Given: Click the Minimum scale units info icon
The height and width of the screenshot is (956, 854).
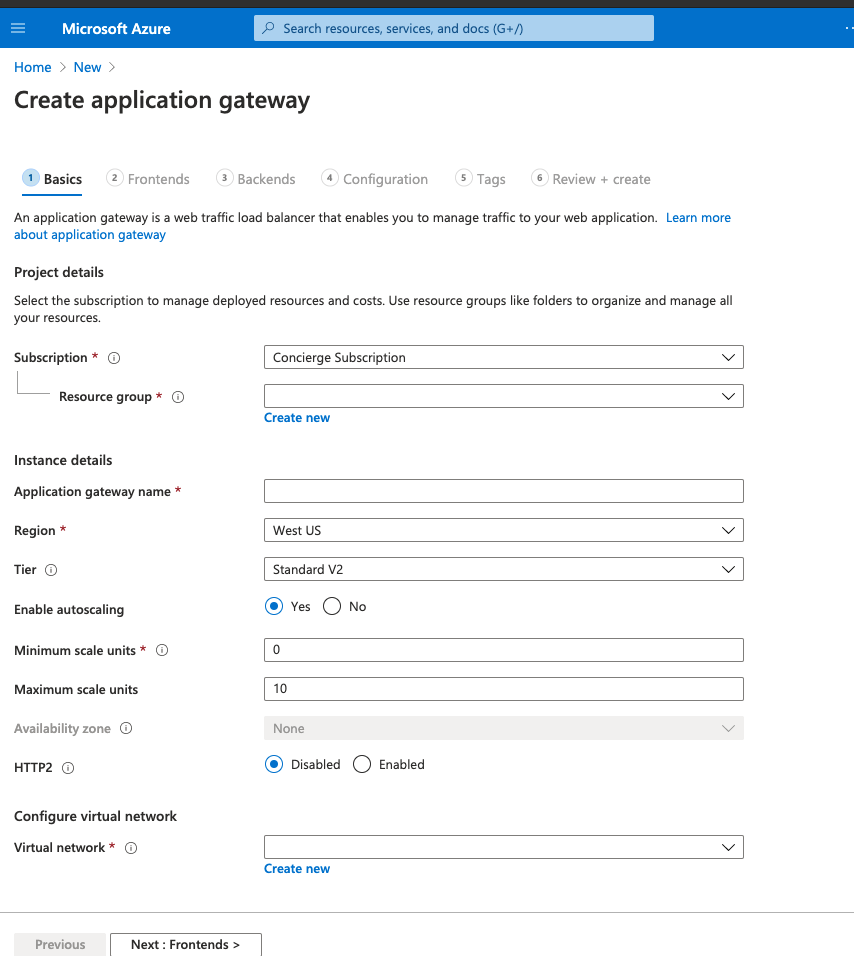Looking at the screenshot, I should [x=161, y=650].
